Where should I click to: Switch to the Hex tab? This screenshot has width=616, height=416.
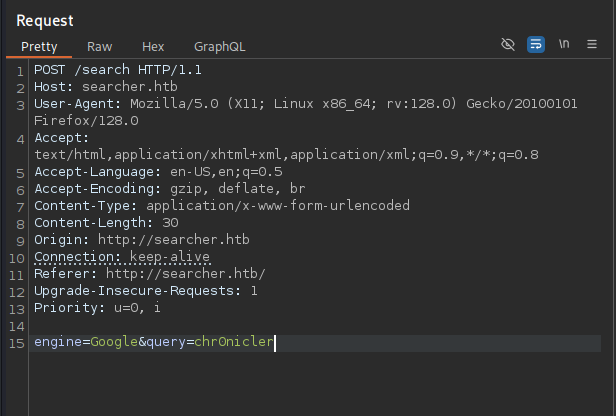click(x=153, y=47)
